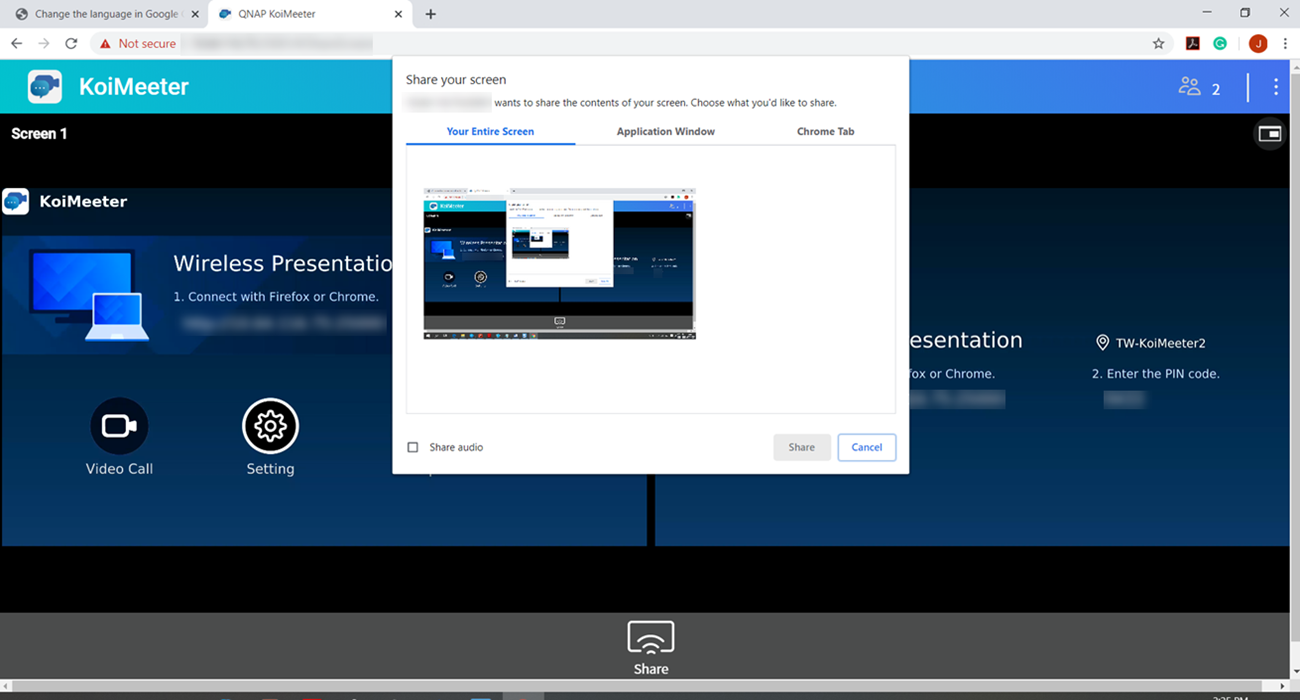Click the KoiMeeter logo in header
Screen dimensions: 1300x700
[x=45, y=87]
